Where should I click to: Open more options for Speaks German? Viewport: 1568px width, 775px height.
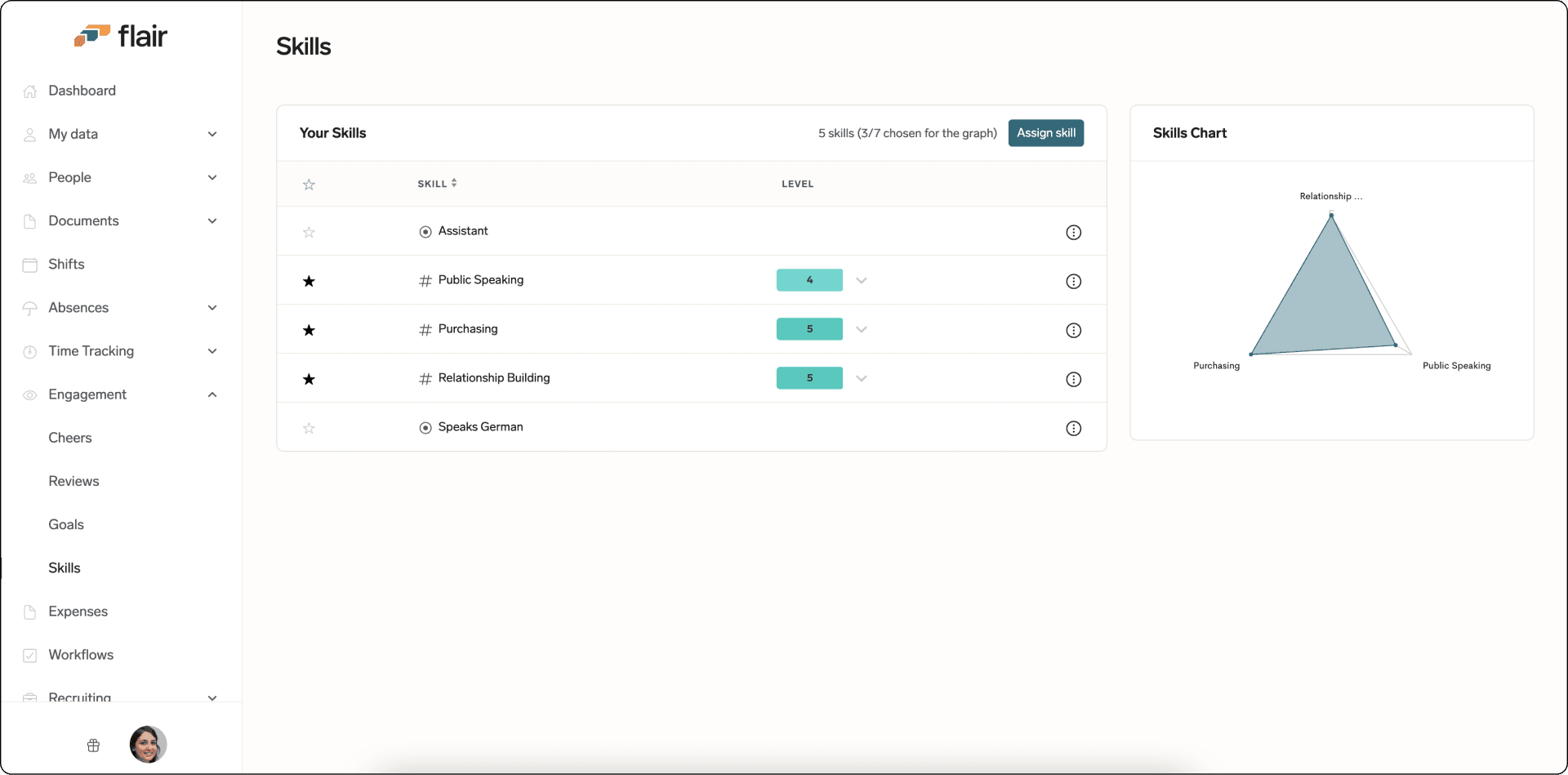[1074, 429]
